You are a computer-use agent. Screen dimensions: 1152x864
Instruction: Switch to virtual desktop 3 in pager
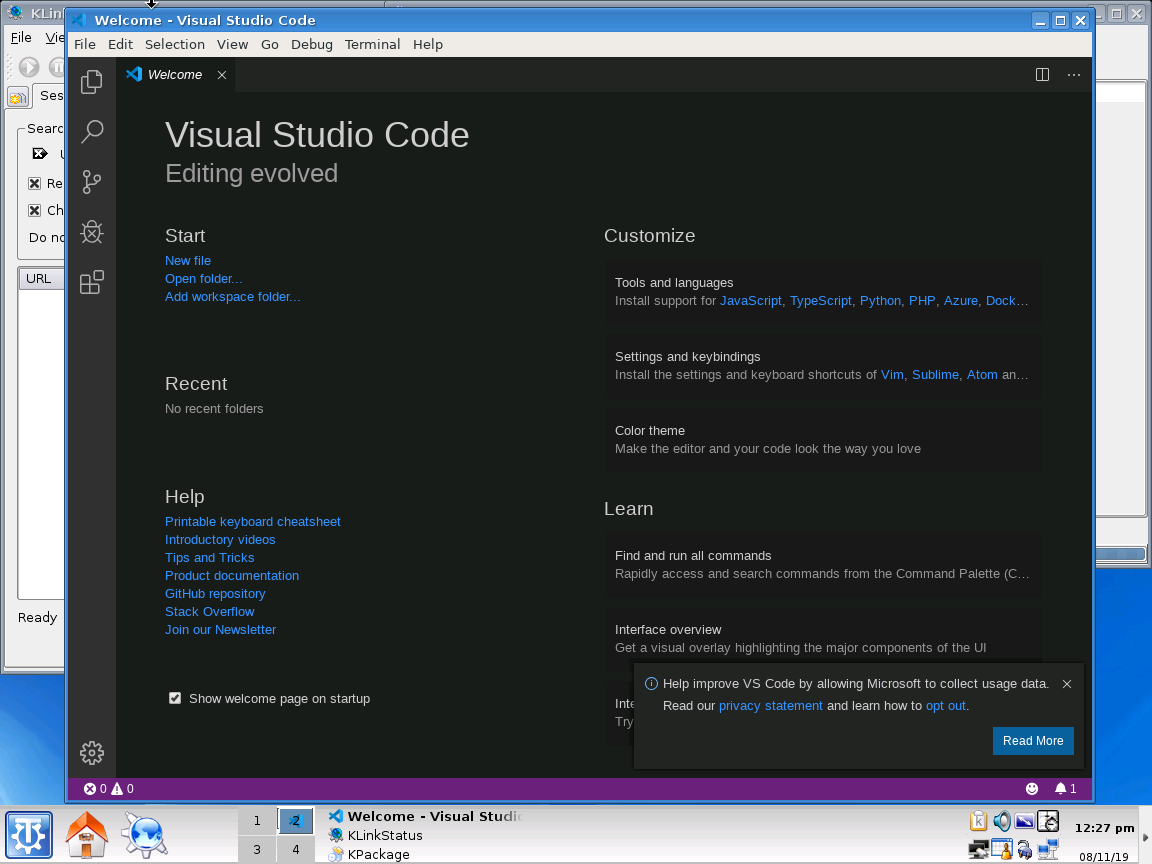(x=257, y=849)
